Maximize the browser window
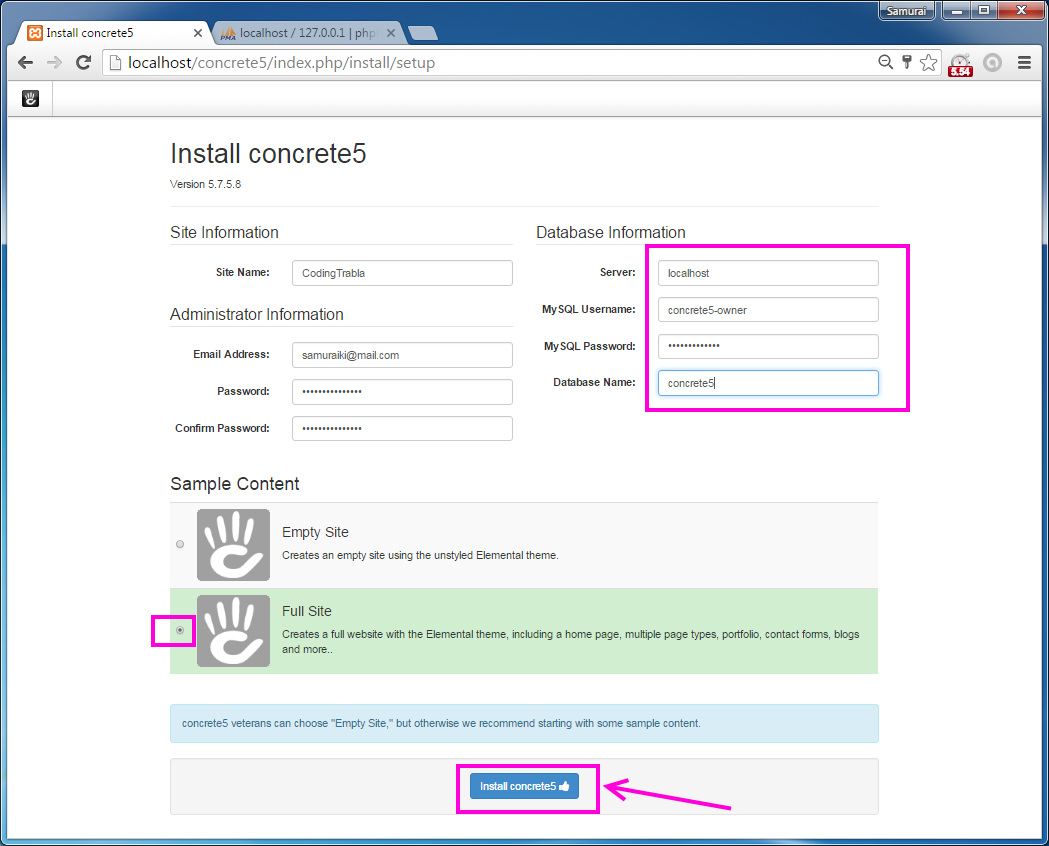Image resolution: width=1049 pixels, height=846 pixels. click(984, 11)
